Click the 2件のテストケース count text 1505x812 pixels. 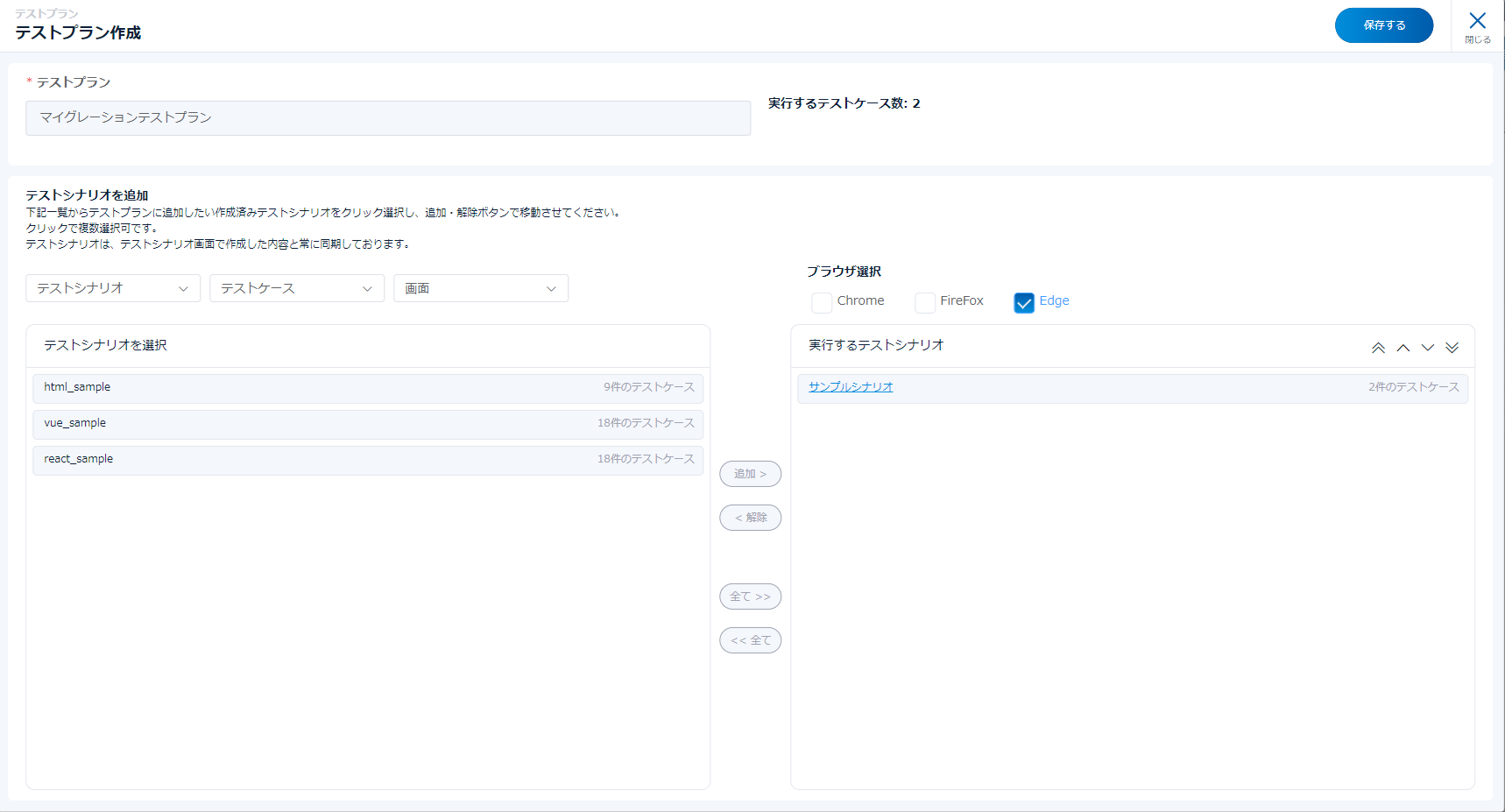[x=1414, y=387]
